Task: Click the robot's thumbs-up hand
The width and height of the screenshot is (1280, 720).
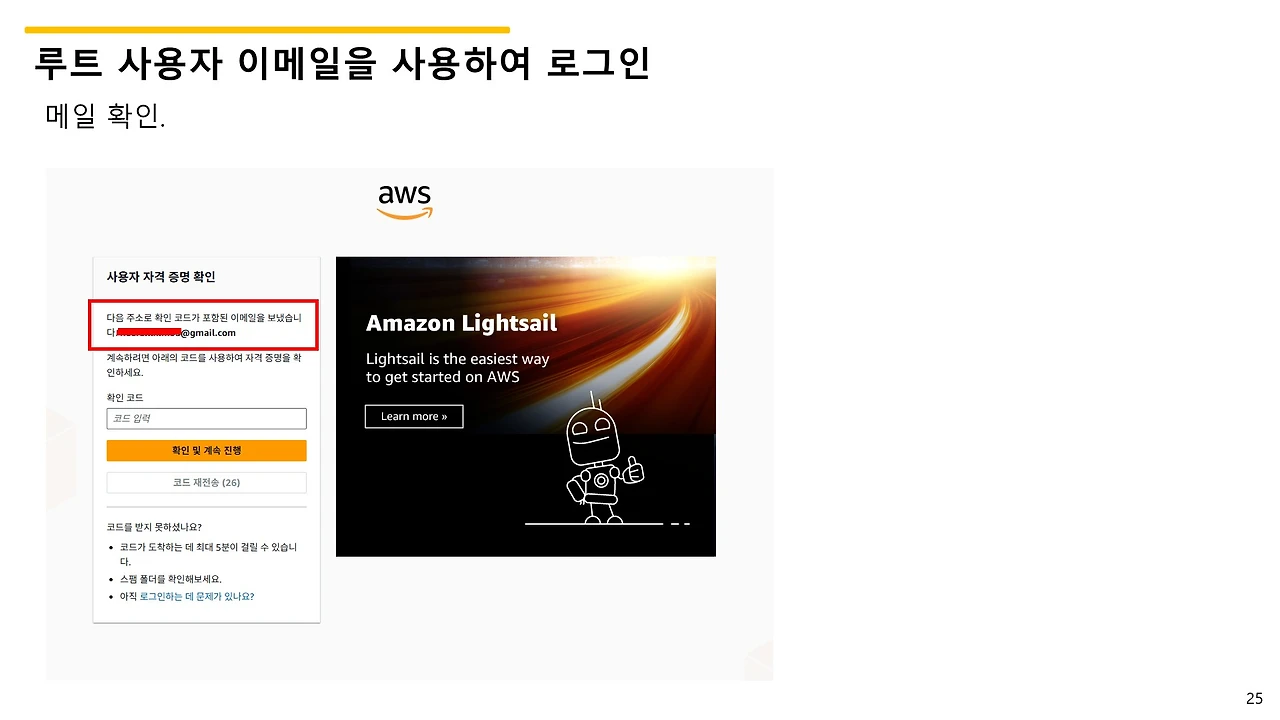Action: pos(633,468)
